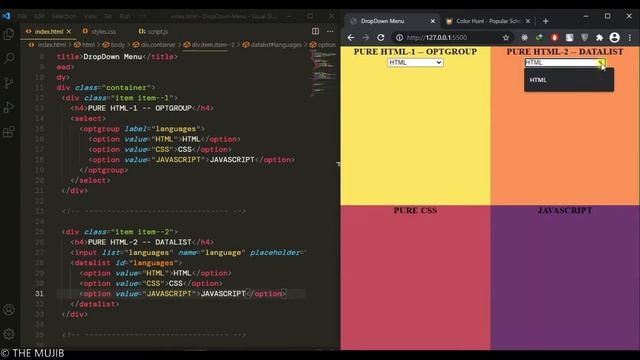This screenshot has width=640, height=360.
Task: Open Explorer in the VS Code activity bar
Action: (x=9, y=34)
